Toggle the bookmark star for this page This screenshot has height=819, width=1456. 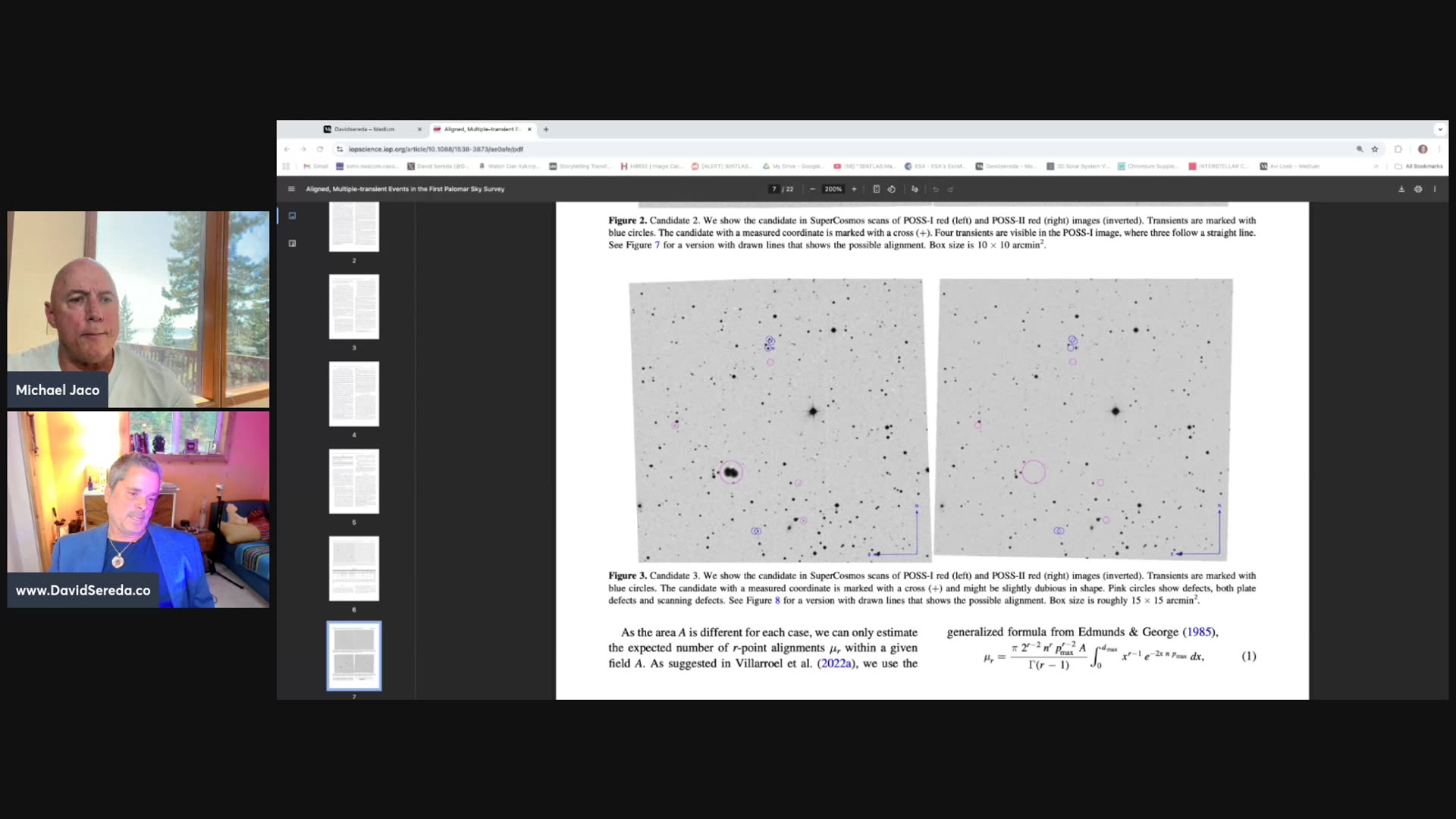tap(1375, 149)
